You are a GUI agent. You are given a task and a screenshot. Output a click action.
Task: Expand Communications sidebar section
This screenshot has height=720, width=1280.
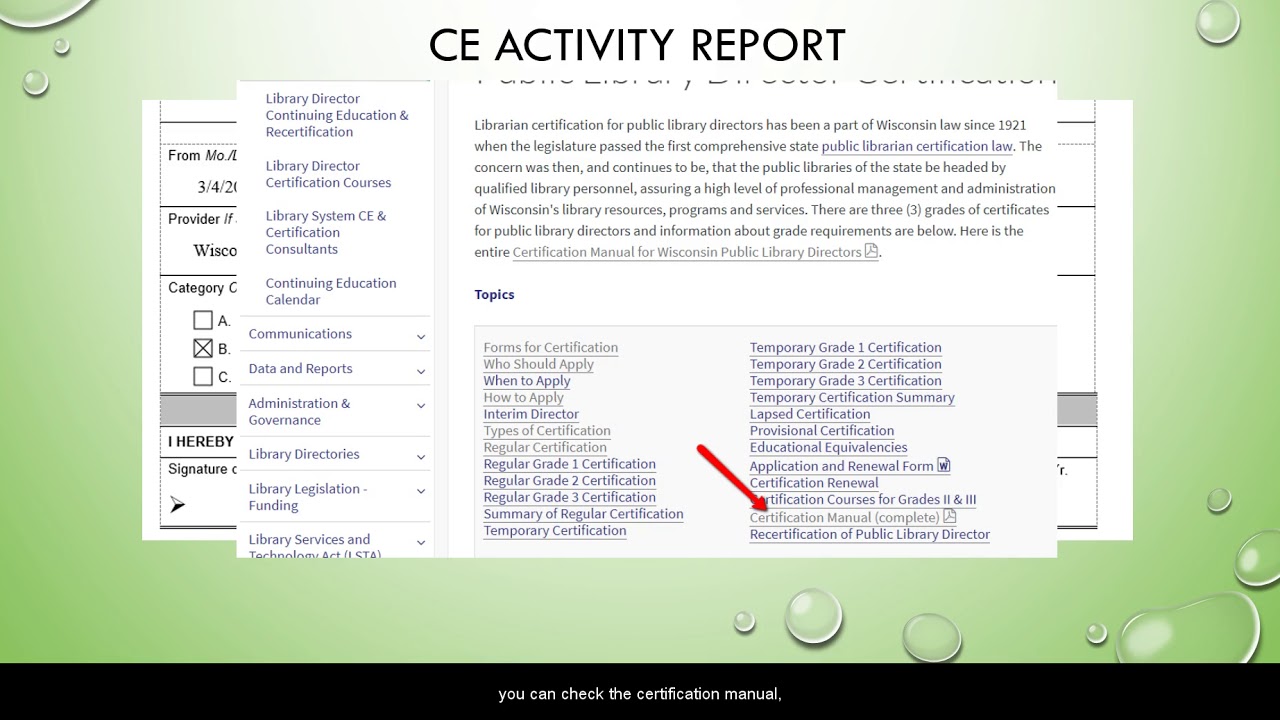[x=421, y=336]
